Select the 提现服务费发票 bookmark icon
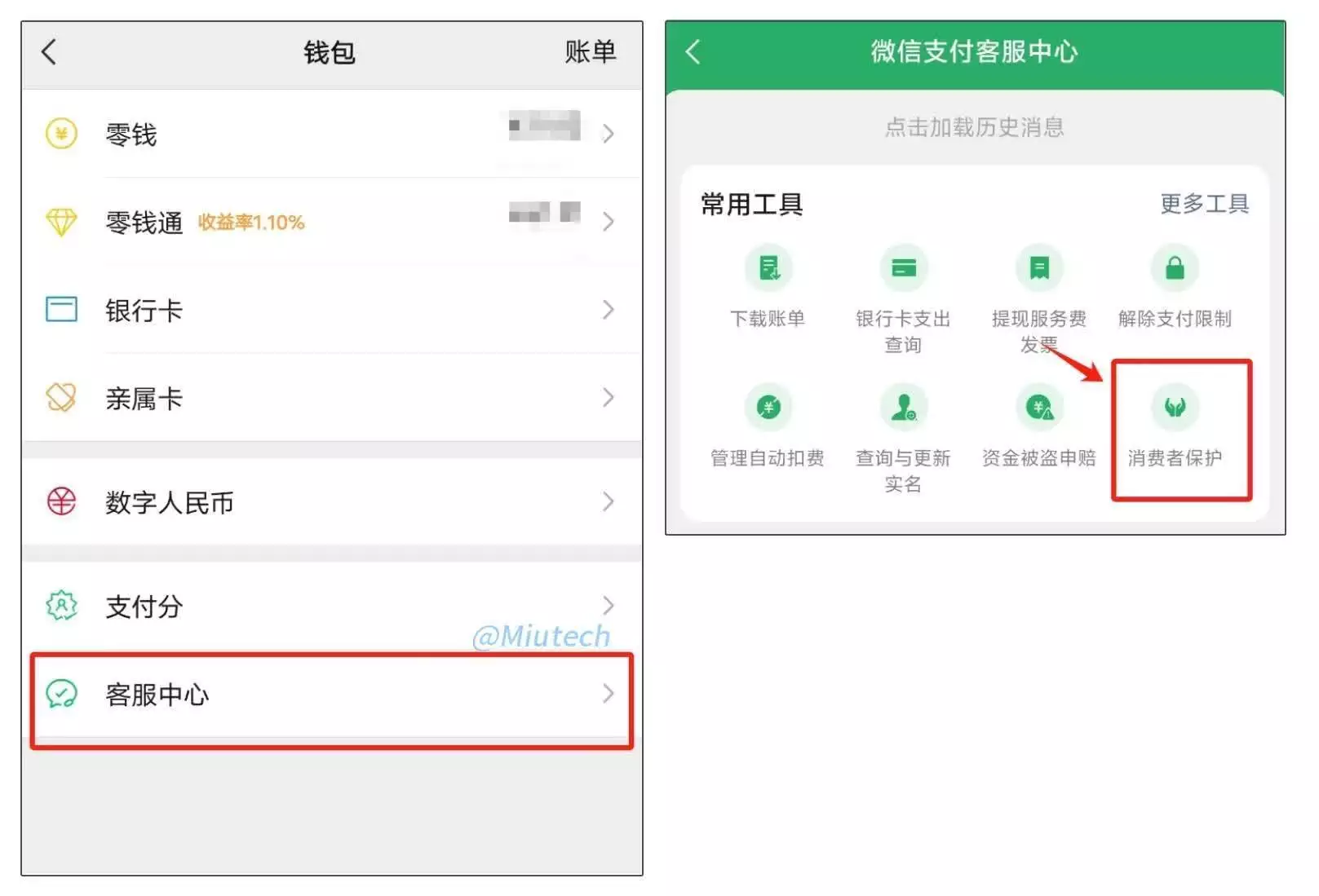 [x=1038, y=268]
